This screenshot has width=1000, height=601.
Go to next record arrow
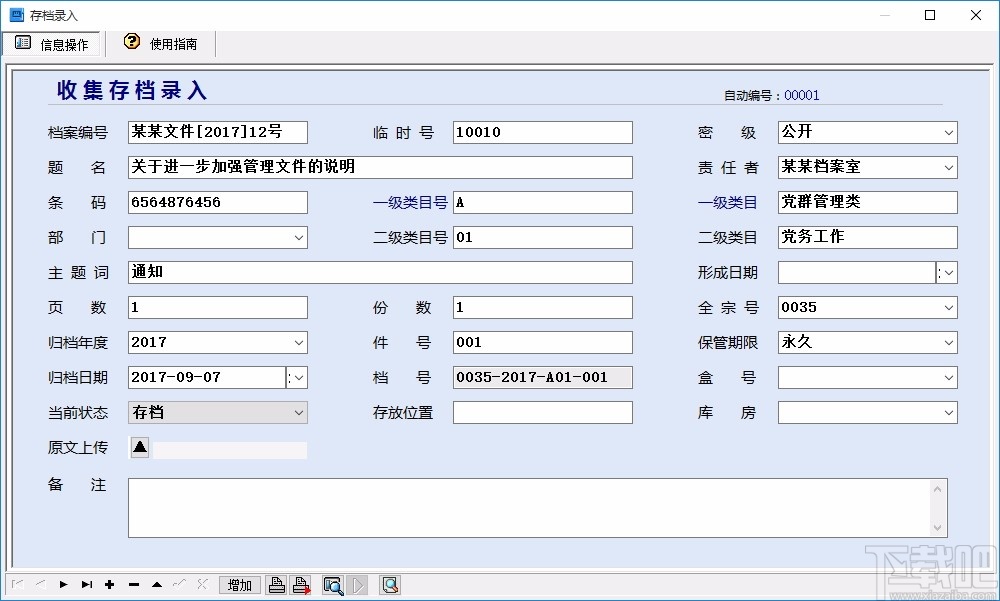pos(63,584)
